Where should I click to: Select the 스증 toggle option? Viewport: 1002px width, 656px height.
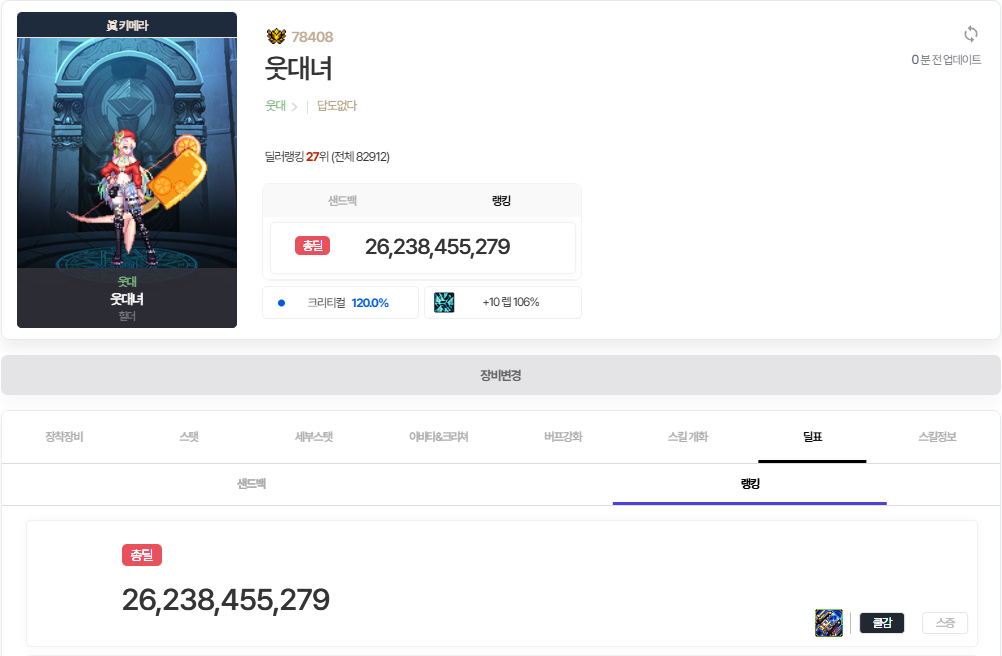(945, 623)
